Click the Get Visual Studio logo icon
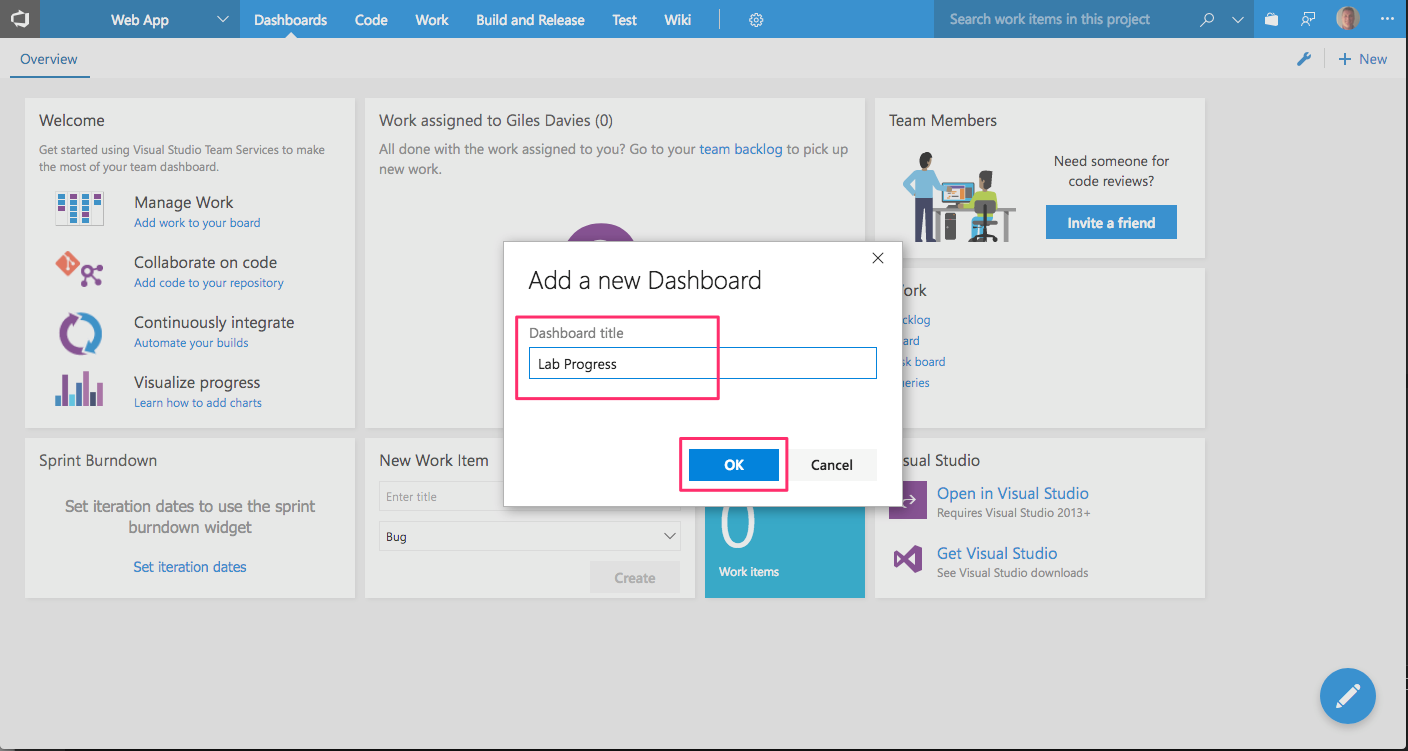Screen dimensions: 1408x751 pyautogui.click(x=907, y=559)
